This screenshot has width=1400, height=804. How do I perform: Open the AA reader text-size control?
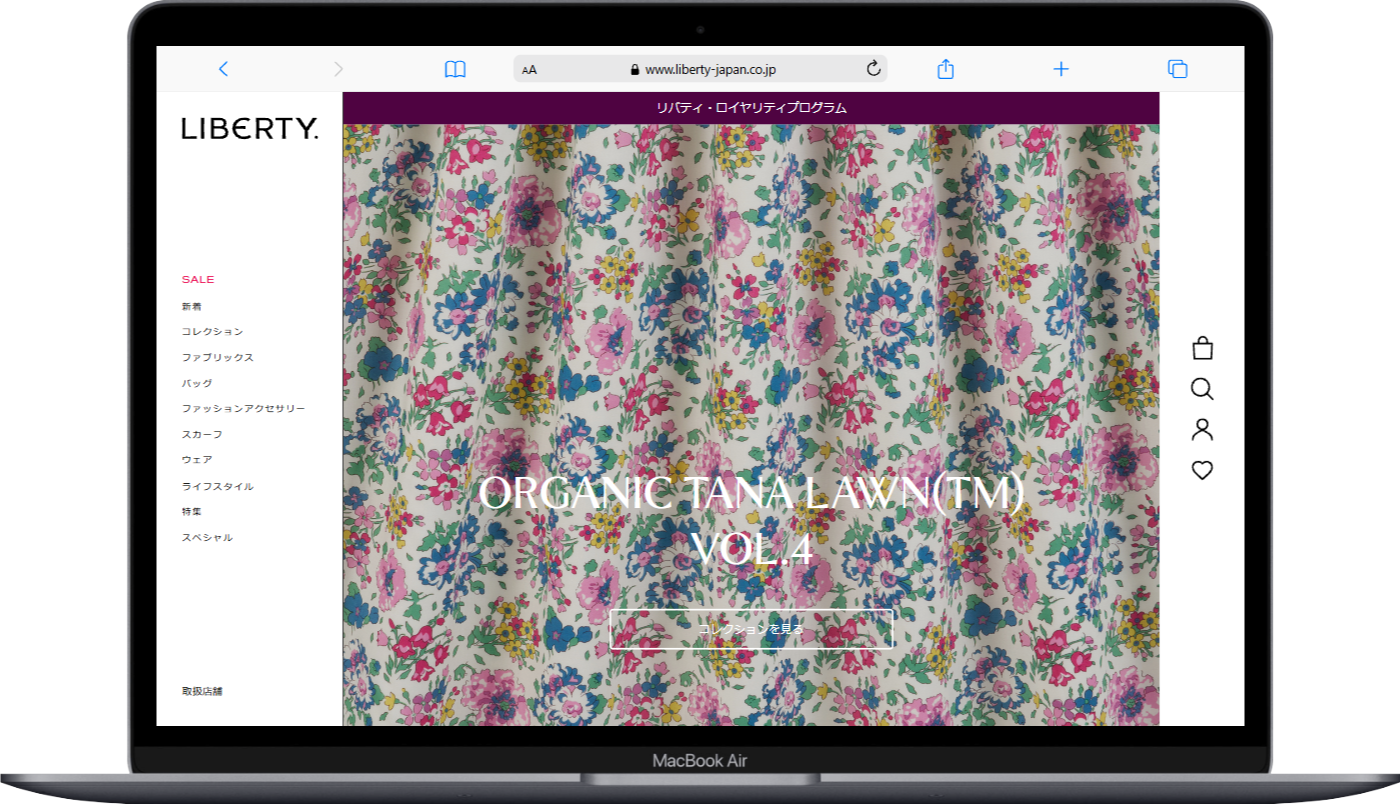tap(529, 70)
